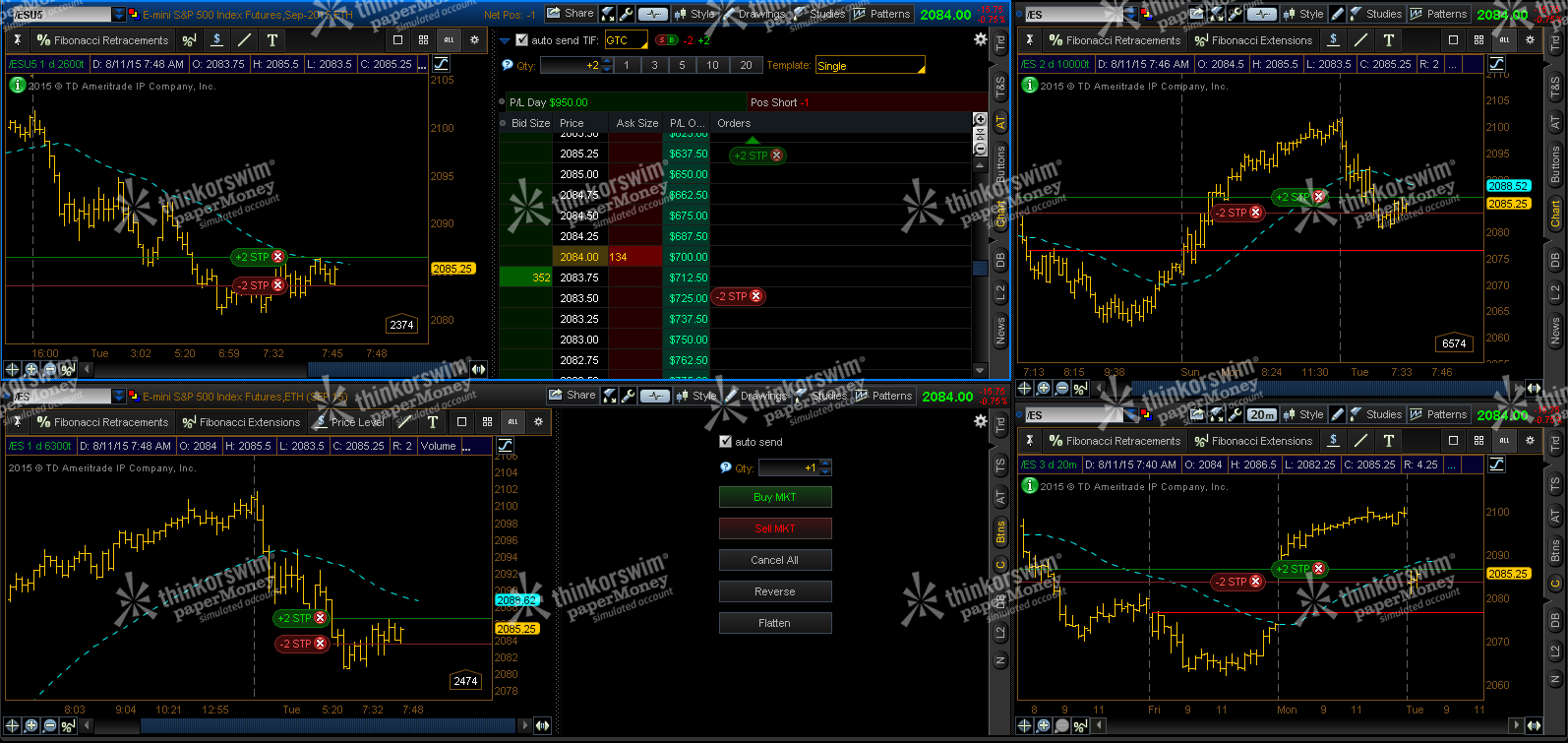
Task: Collapse the Active Trader order options triangle
Action: point(505,41)
